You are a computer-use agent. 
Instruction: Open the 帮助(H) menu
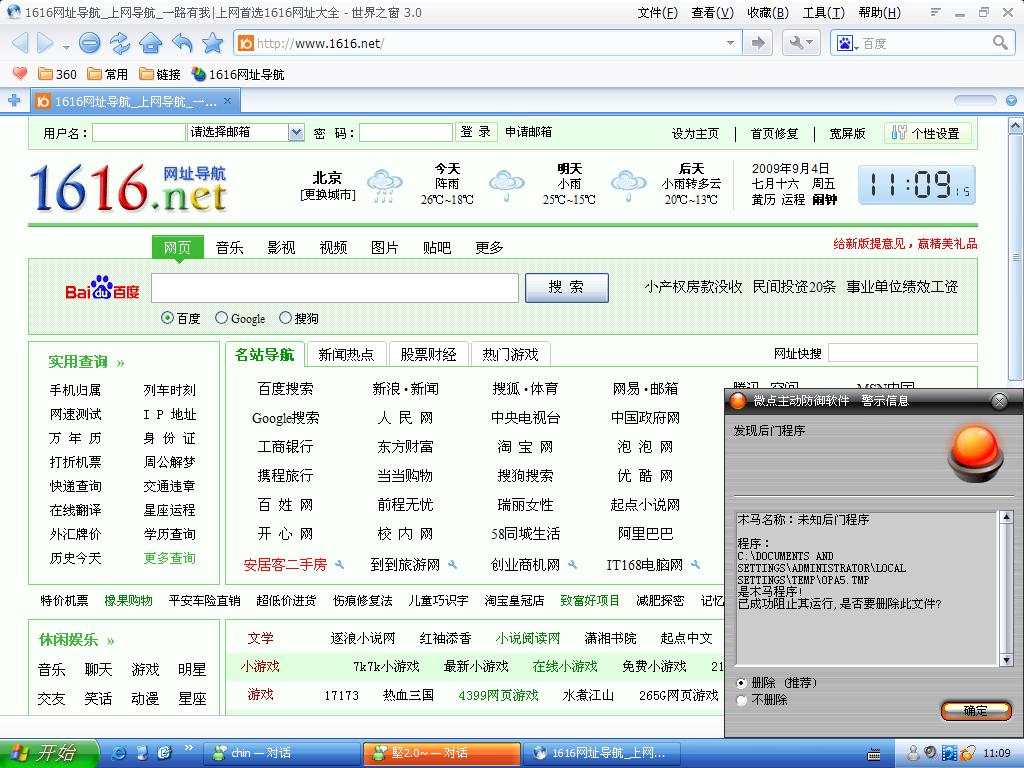tap(880, 12)
